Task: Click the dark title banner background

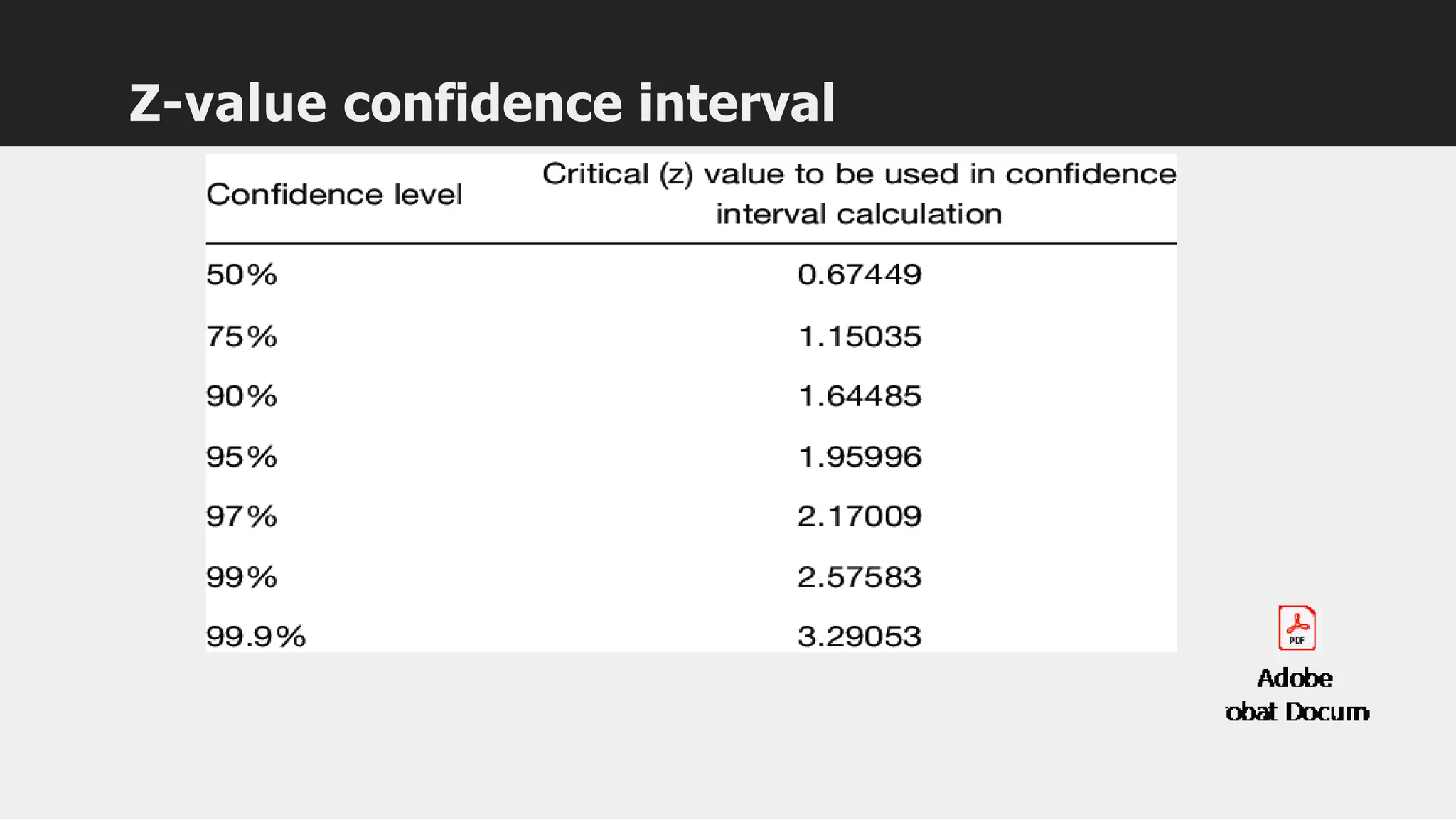Action: pos(1137,71)
